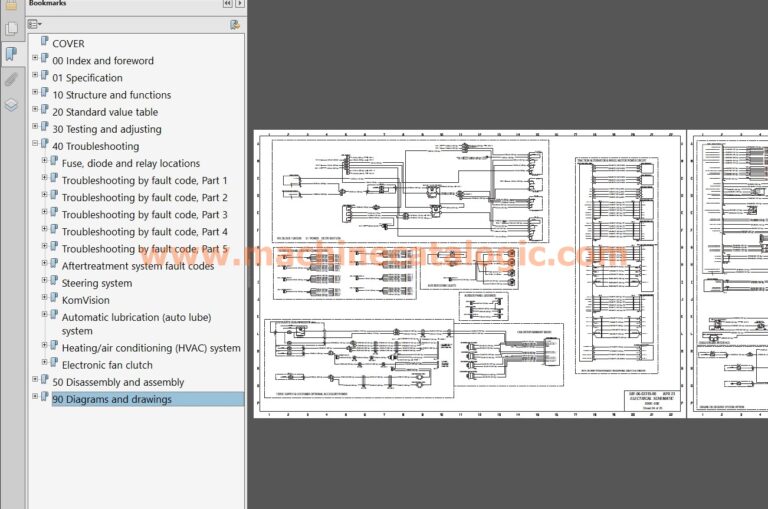Click the bookmark icon beside COVER
The image size is (768, 509).
click(x=43, y=43)
